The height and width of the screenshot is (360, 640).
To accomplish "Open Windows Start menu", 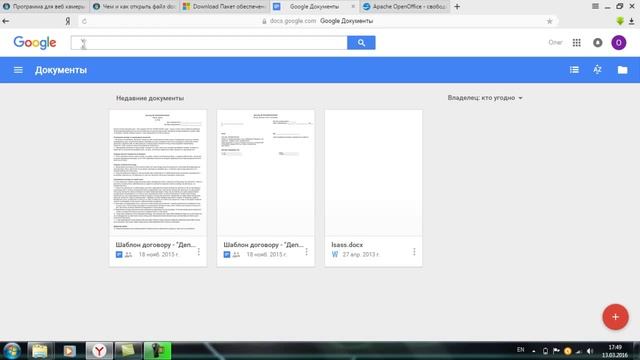I will coord(11,351).
